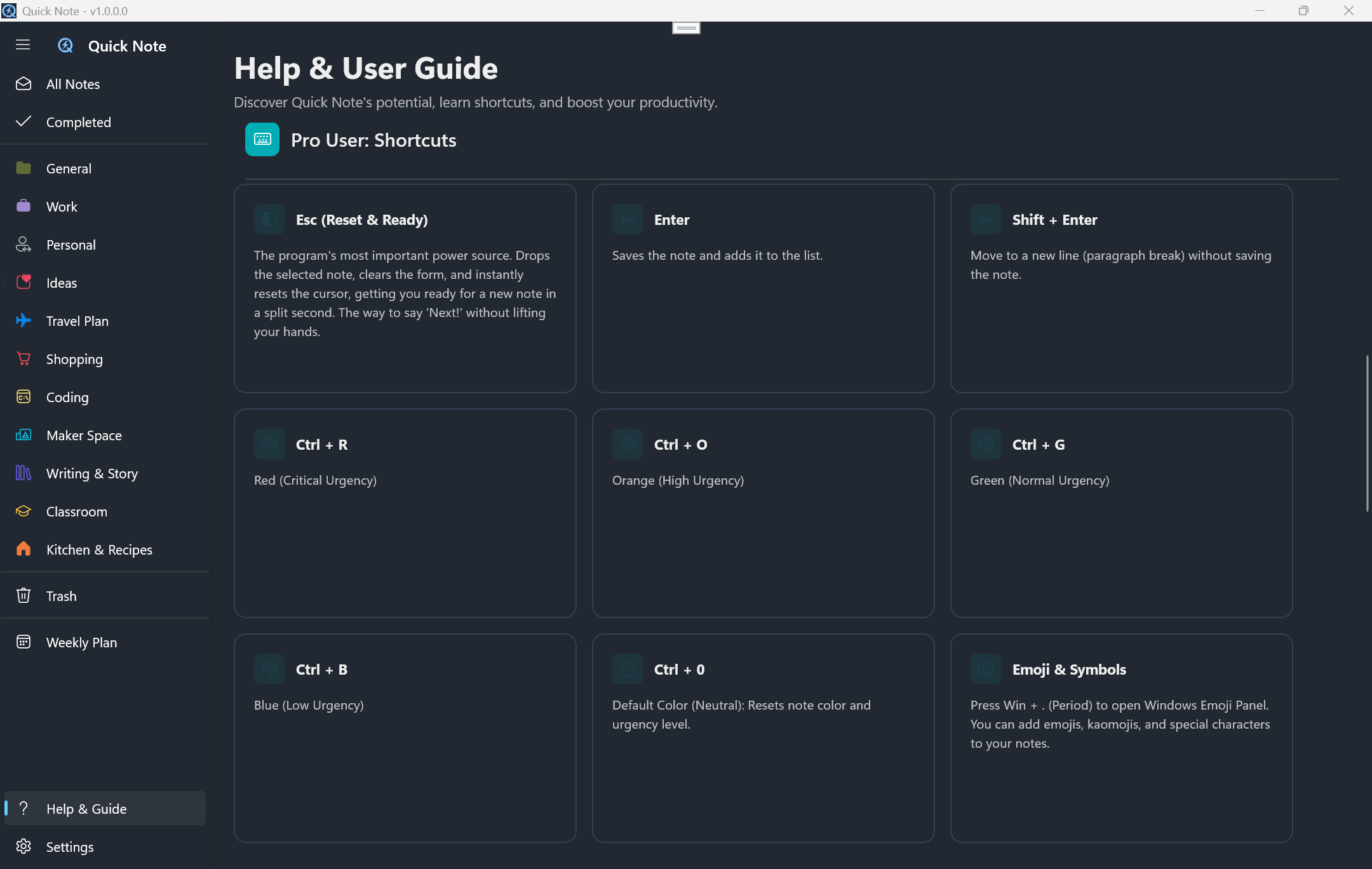Click the Completed checkmark icon

pyautogui.click(x=24, y=121)
